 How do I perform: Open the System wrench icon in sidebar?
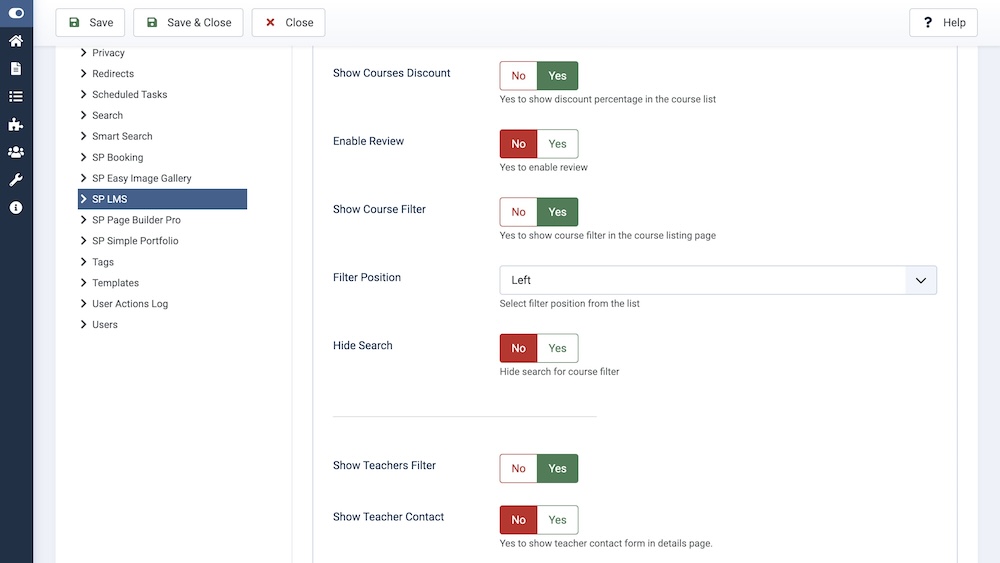pyautogui.click(x=16, y=180)
